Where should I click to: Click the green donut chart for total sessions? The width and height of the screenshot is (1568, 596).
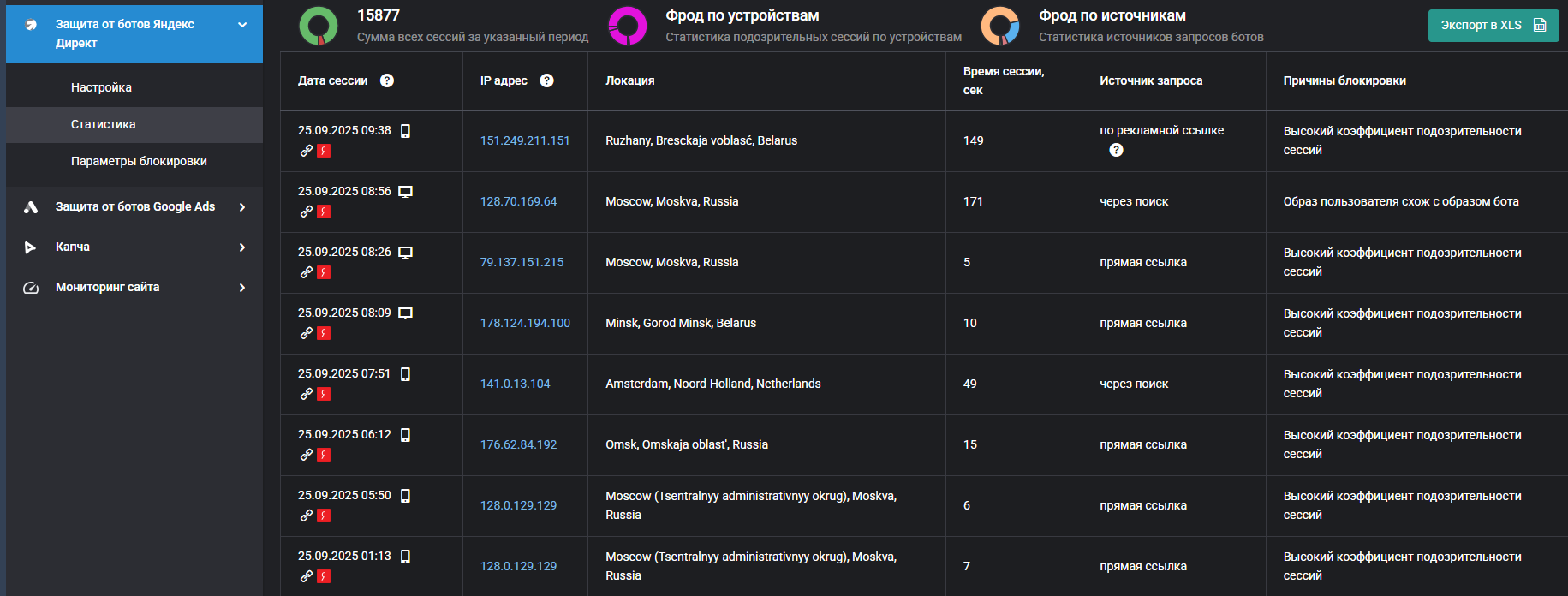[319, 26]
